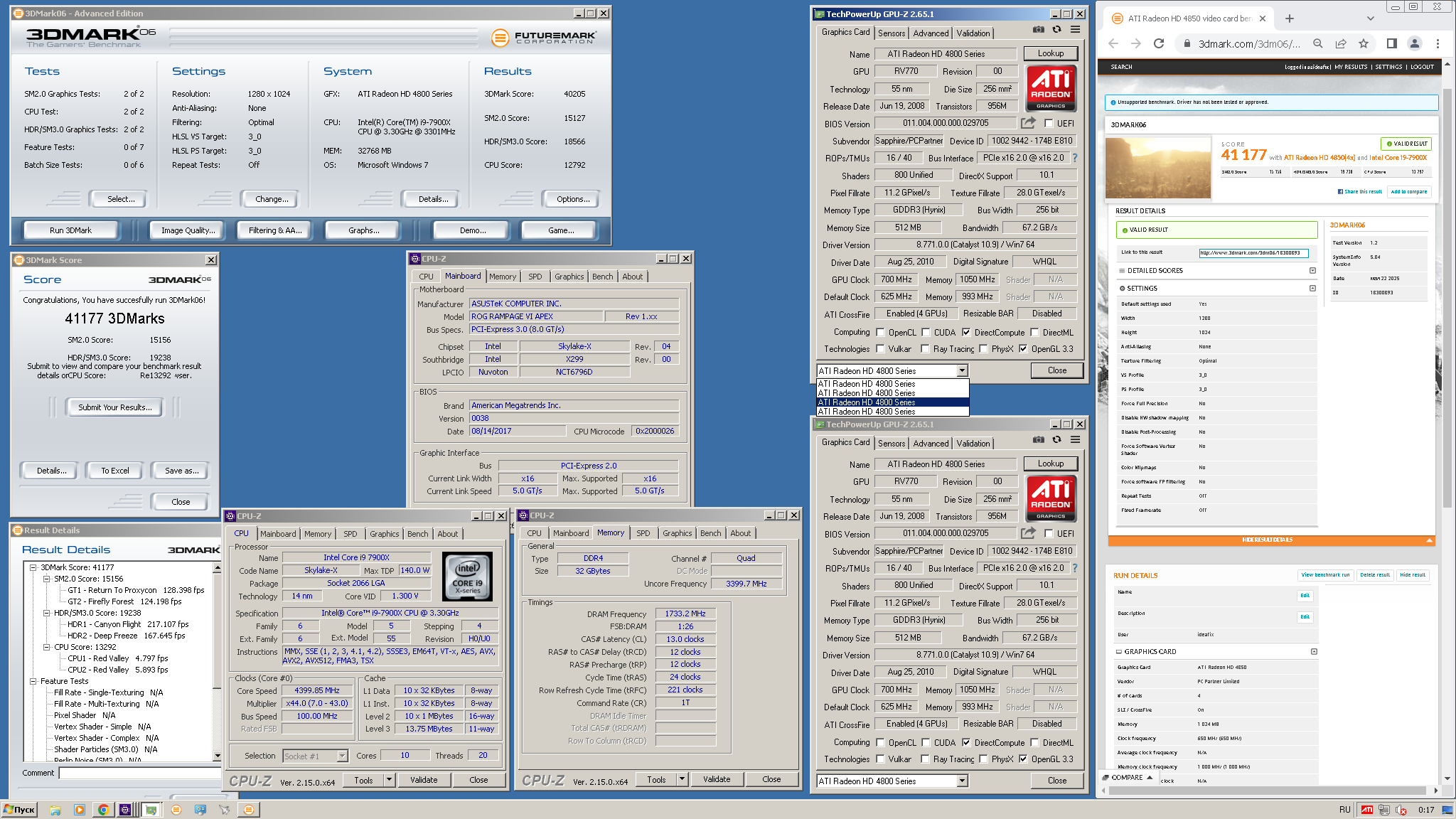1456x819 pixels.
Task: Click Lookup button in top GPU-Z
Action: pyautogui.click(x=1050, y=53)
